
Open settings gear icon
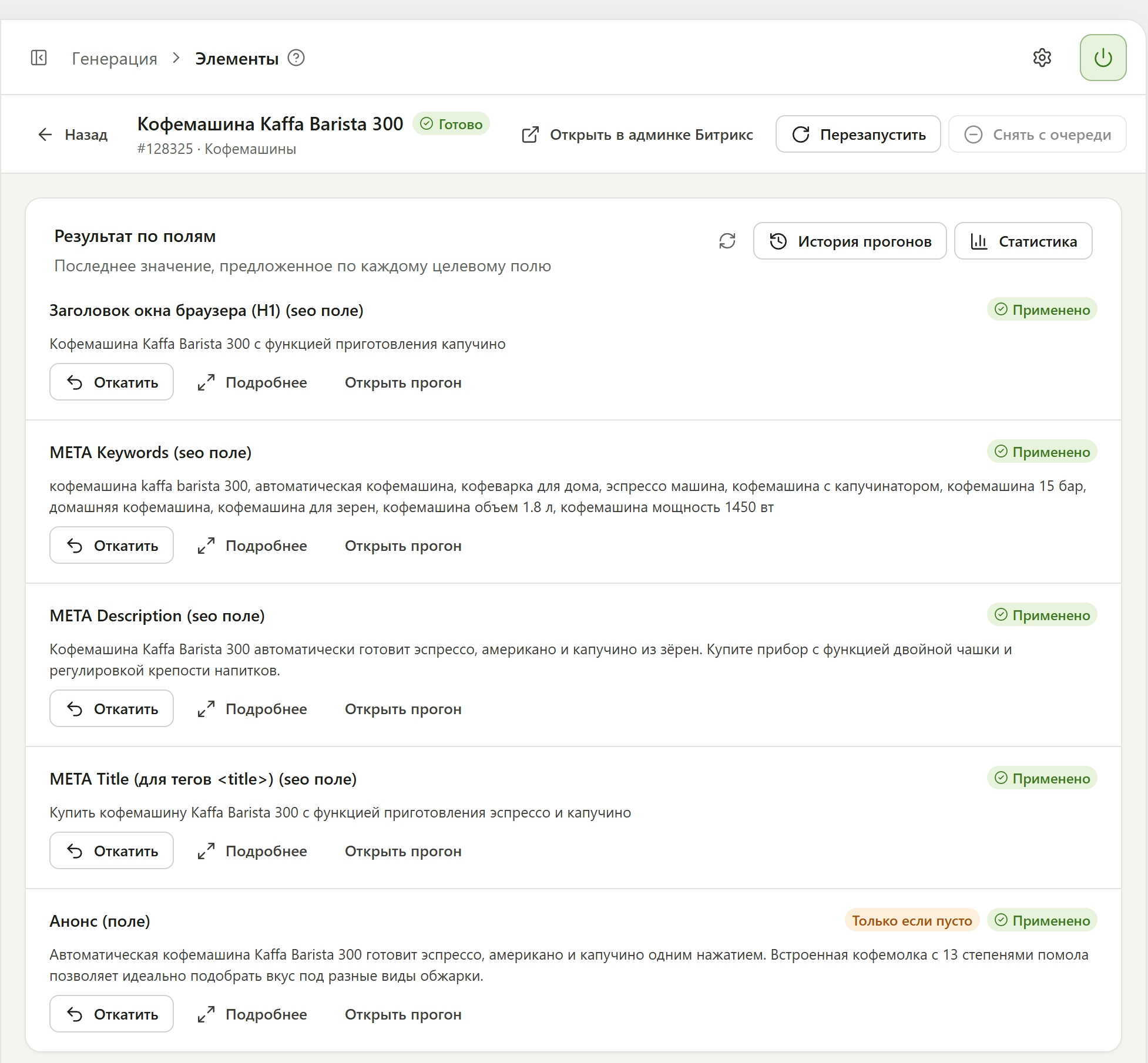tap(1042, 58)
